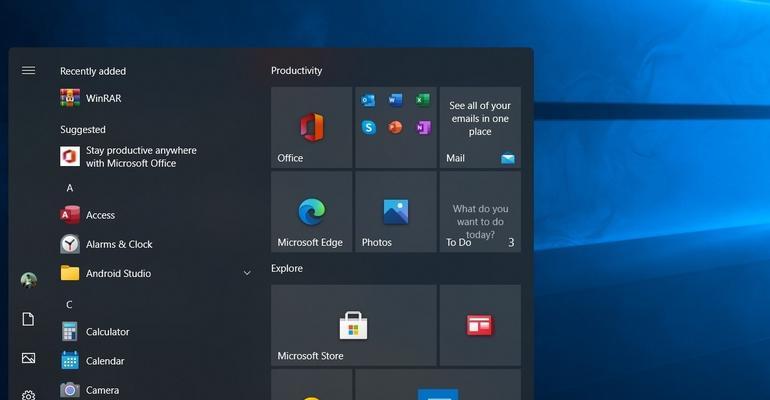Open the hamburger menu at top of Start
770x400 pixels.
[28, 71]
